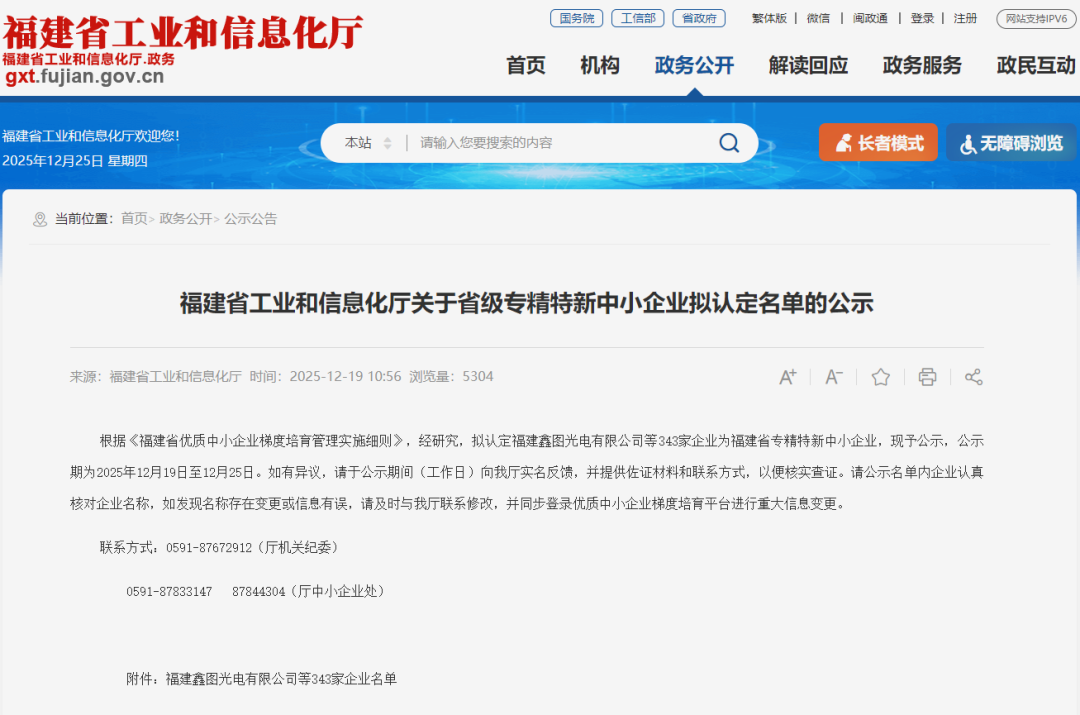1080x715 pixels.
Task: Click the 登录 login link
Action: click(922, 19)
